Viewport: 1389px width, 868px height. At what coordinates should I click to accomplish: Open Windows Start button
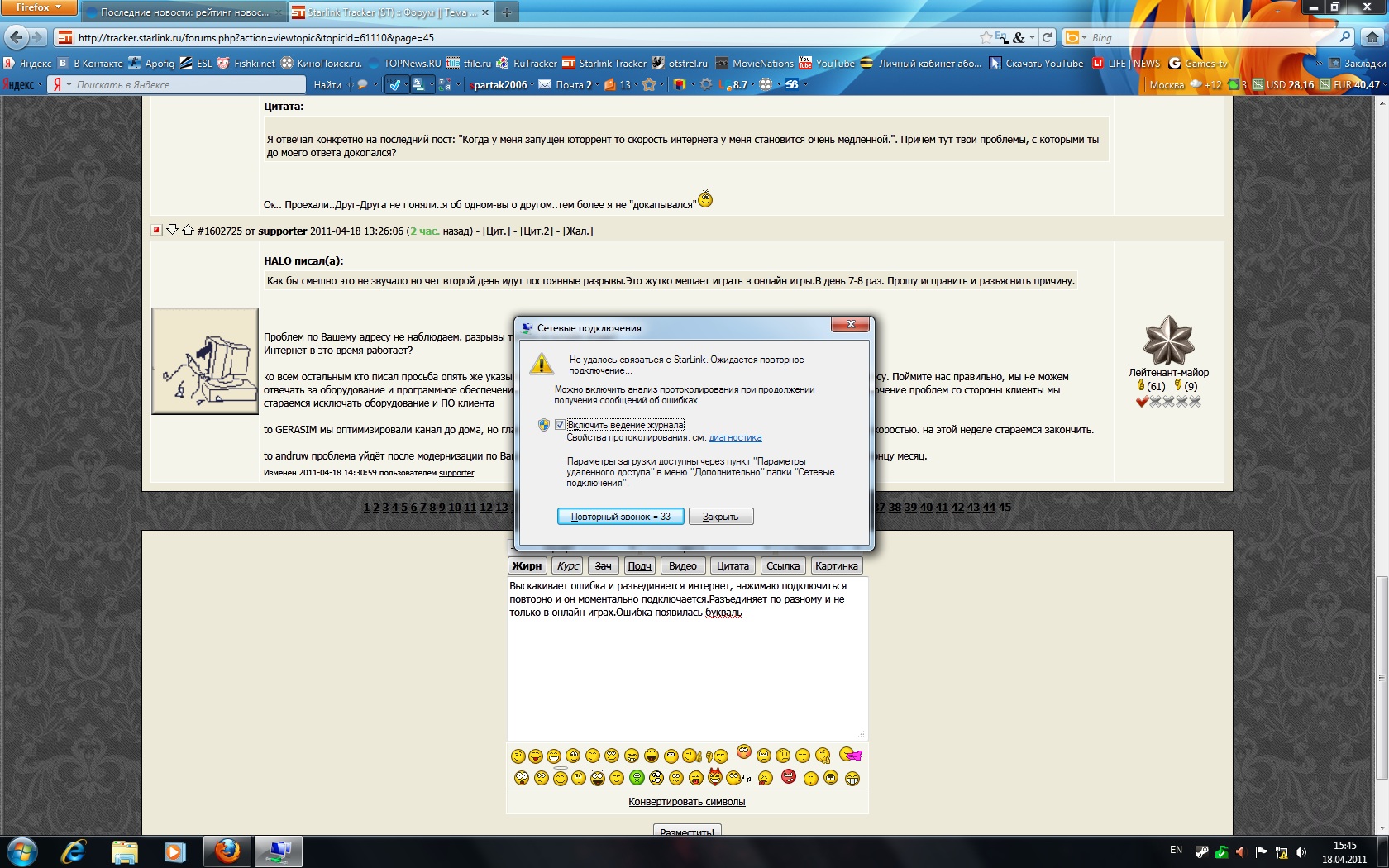(x=21, y=851)
